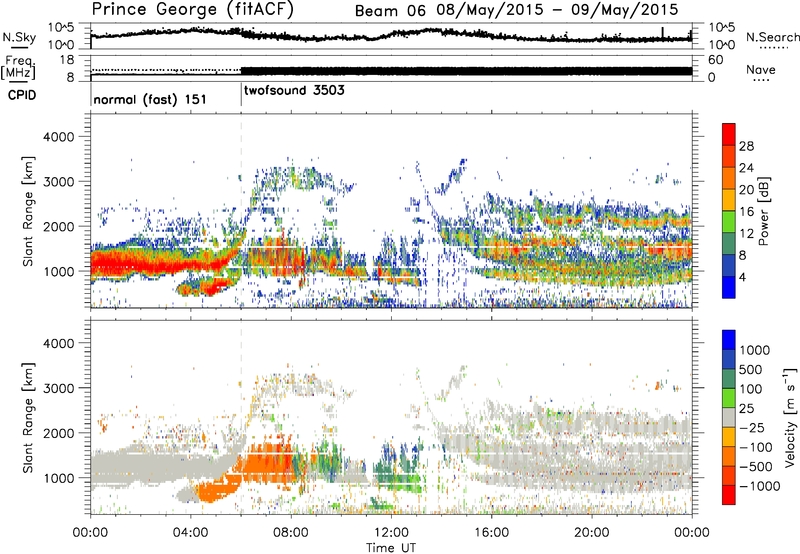
Task: Click the 12 label on power colorbar
Action: pos(746,234)
